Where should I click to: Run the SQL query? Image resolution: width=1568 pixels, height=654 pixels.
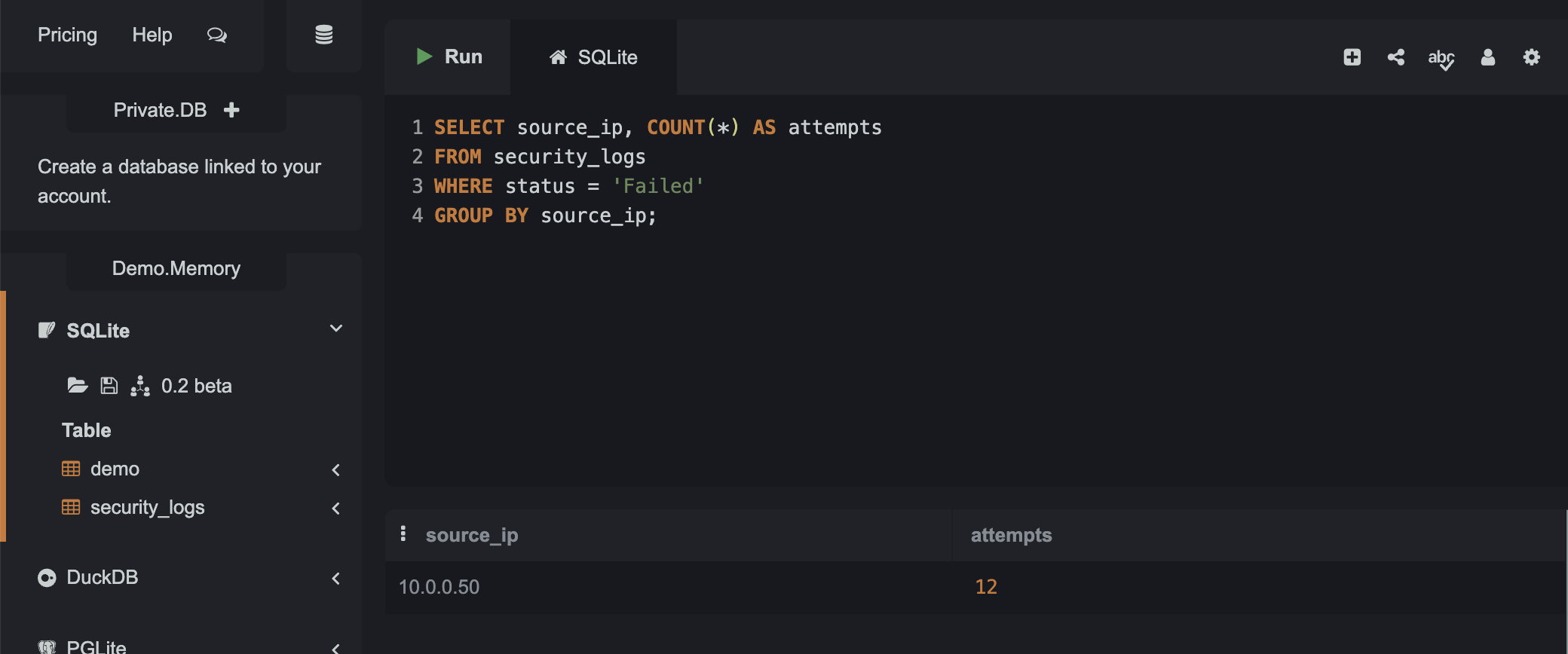pos(449,57)
